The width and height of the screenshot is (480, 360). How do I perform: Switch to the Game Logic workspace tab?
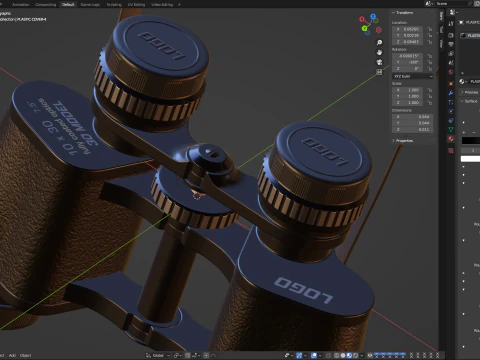pos(90,5)
